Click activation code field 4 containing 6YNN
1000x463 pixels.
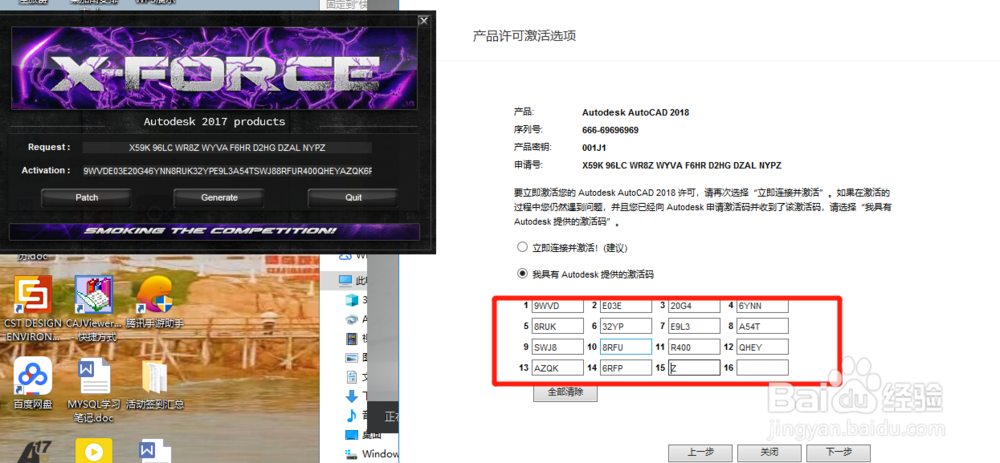pos(762,306)
